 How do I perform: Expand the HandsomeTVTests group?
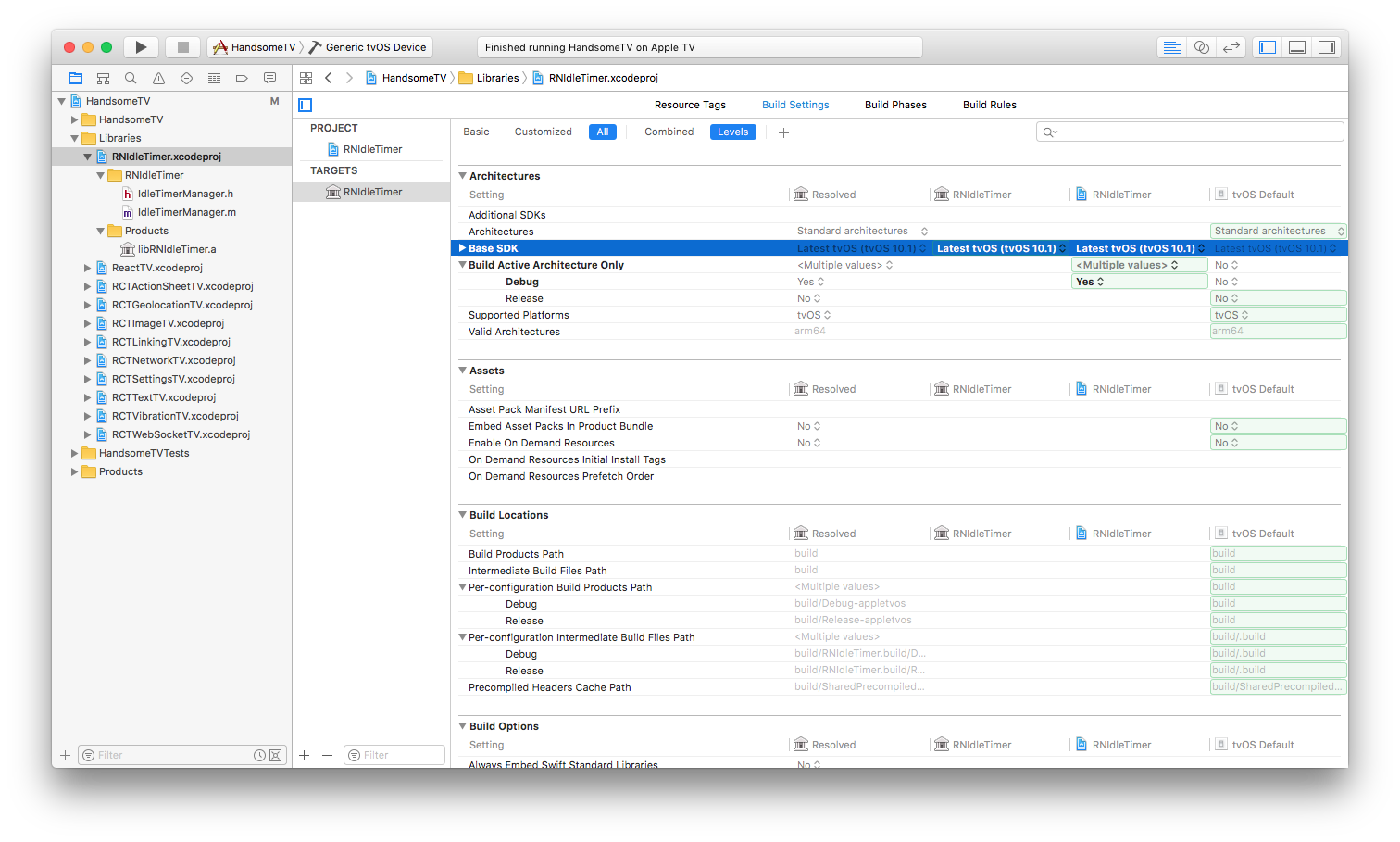[75, 453]
